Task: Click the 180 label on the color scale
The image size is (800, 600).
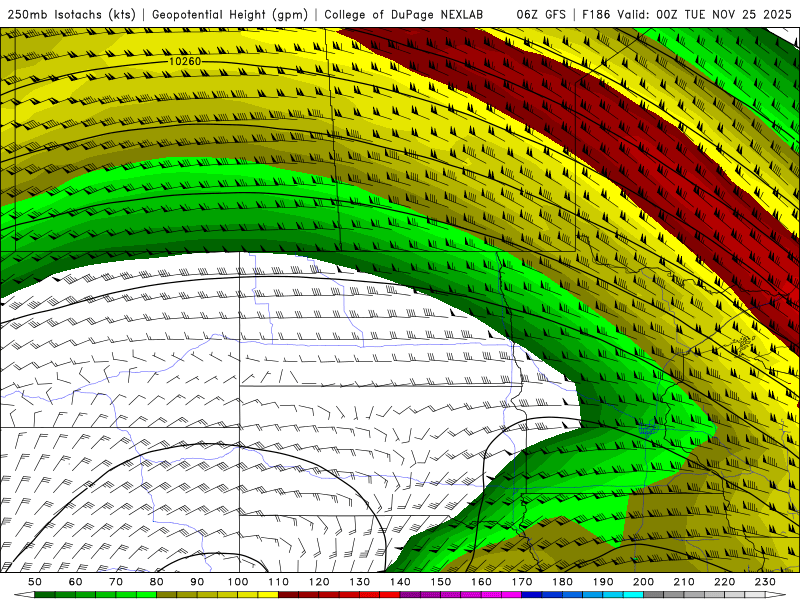Action: pyautogui.click(x=562, y=582)
